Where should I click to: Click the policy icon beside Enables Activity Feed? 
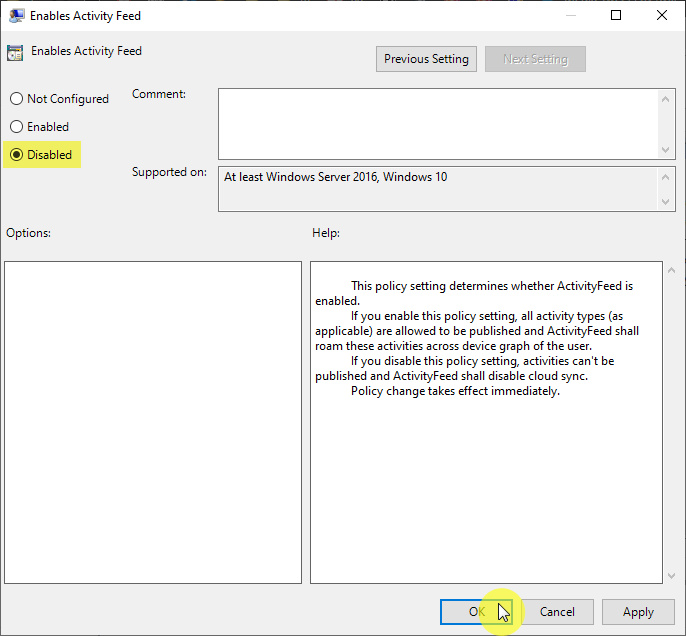[x=15, y=53]
